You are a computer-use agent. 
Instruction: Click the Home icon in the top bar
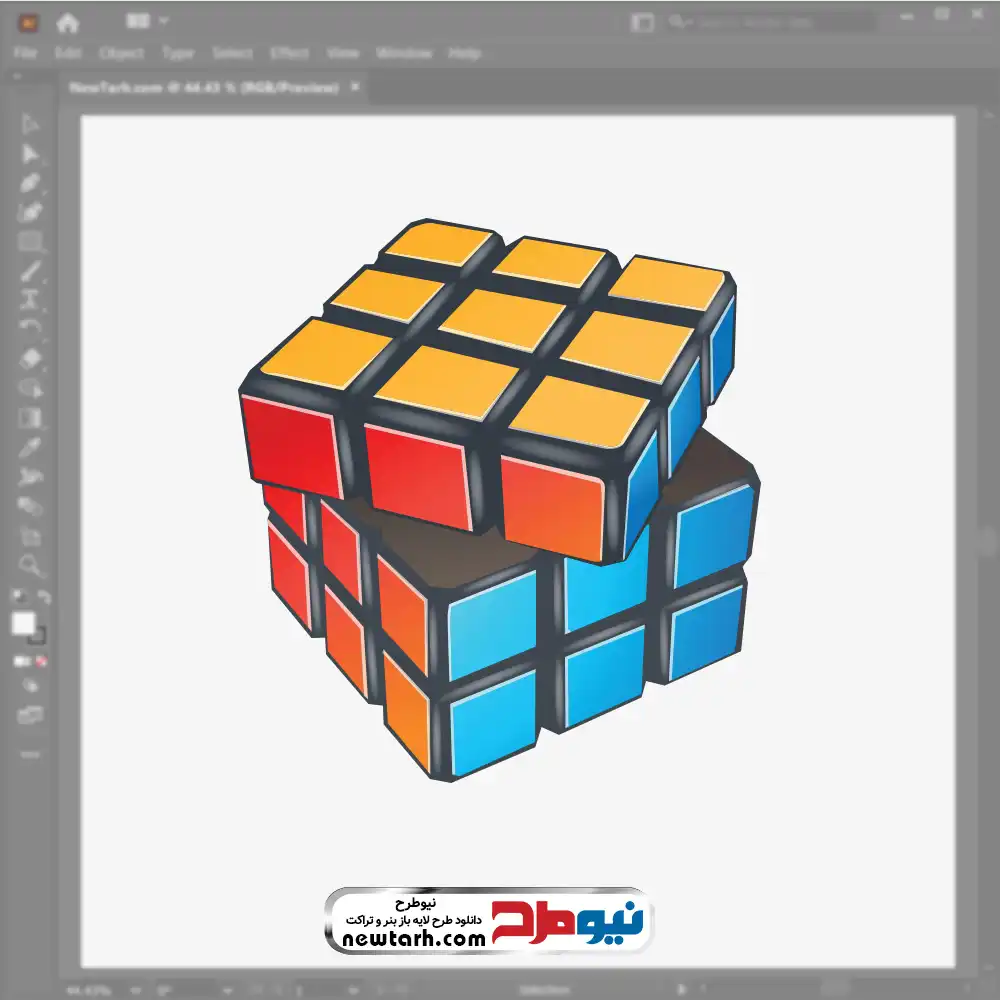[67, 24]
